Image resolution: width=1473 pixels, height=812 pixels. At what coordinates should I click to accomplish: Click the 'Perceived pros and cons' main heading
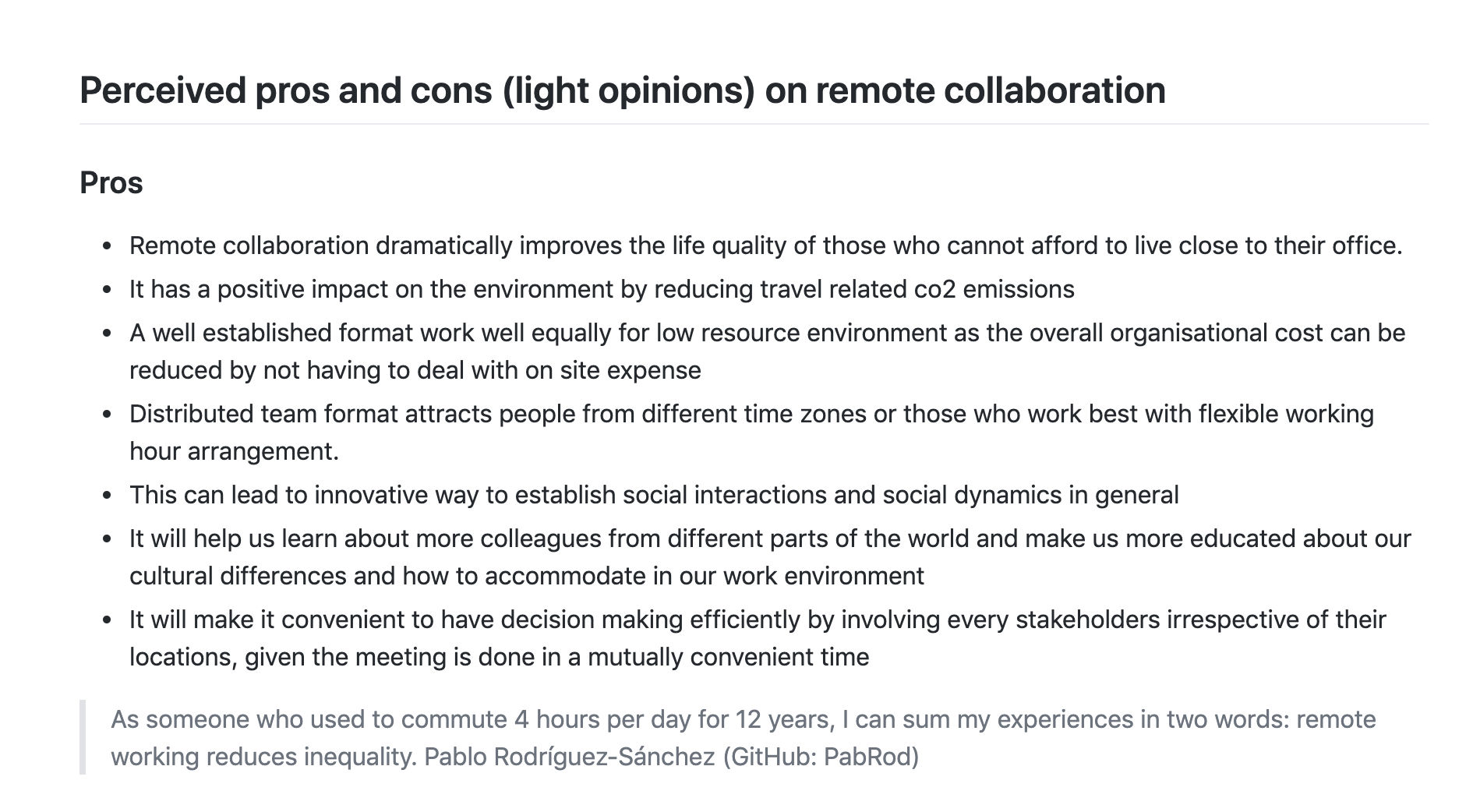pos(622,90)
